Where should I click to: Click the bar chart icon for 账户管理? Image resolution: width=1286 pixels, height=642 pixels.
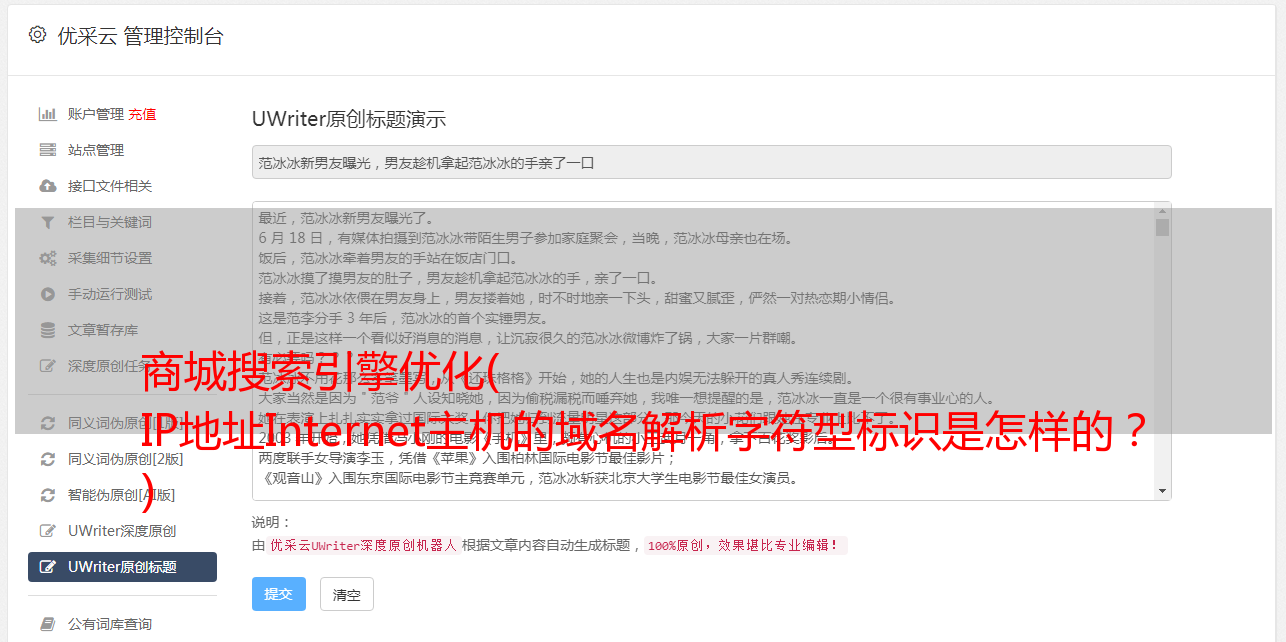[x=47, y=114]
